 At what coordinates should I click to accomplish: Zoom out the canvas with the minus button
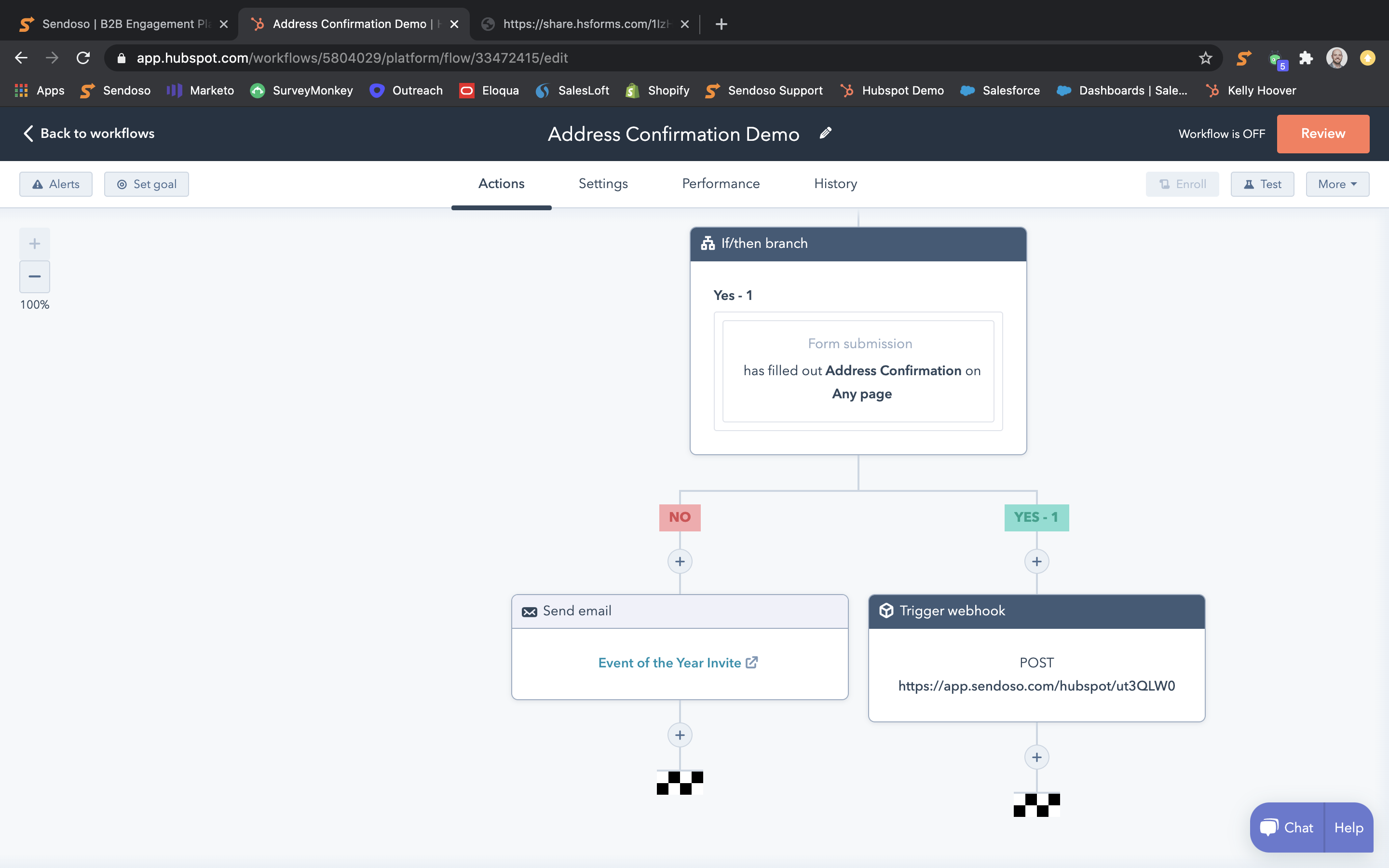tap(34, 277)
